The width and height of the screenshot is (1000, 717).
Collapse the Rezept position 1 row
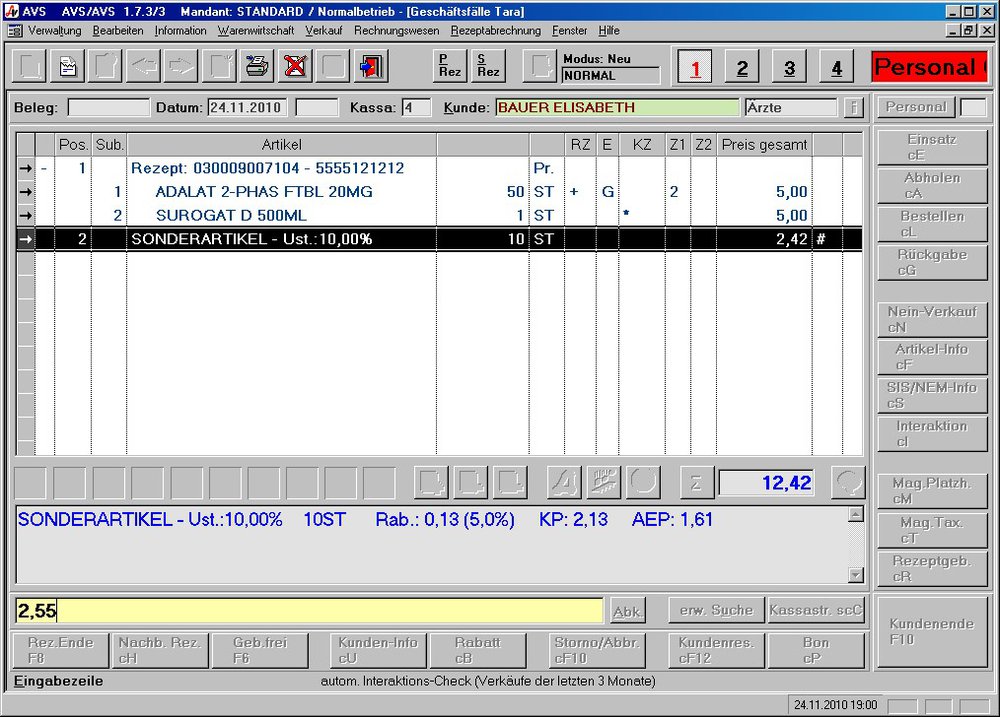click(x=44, y=168)
